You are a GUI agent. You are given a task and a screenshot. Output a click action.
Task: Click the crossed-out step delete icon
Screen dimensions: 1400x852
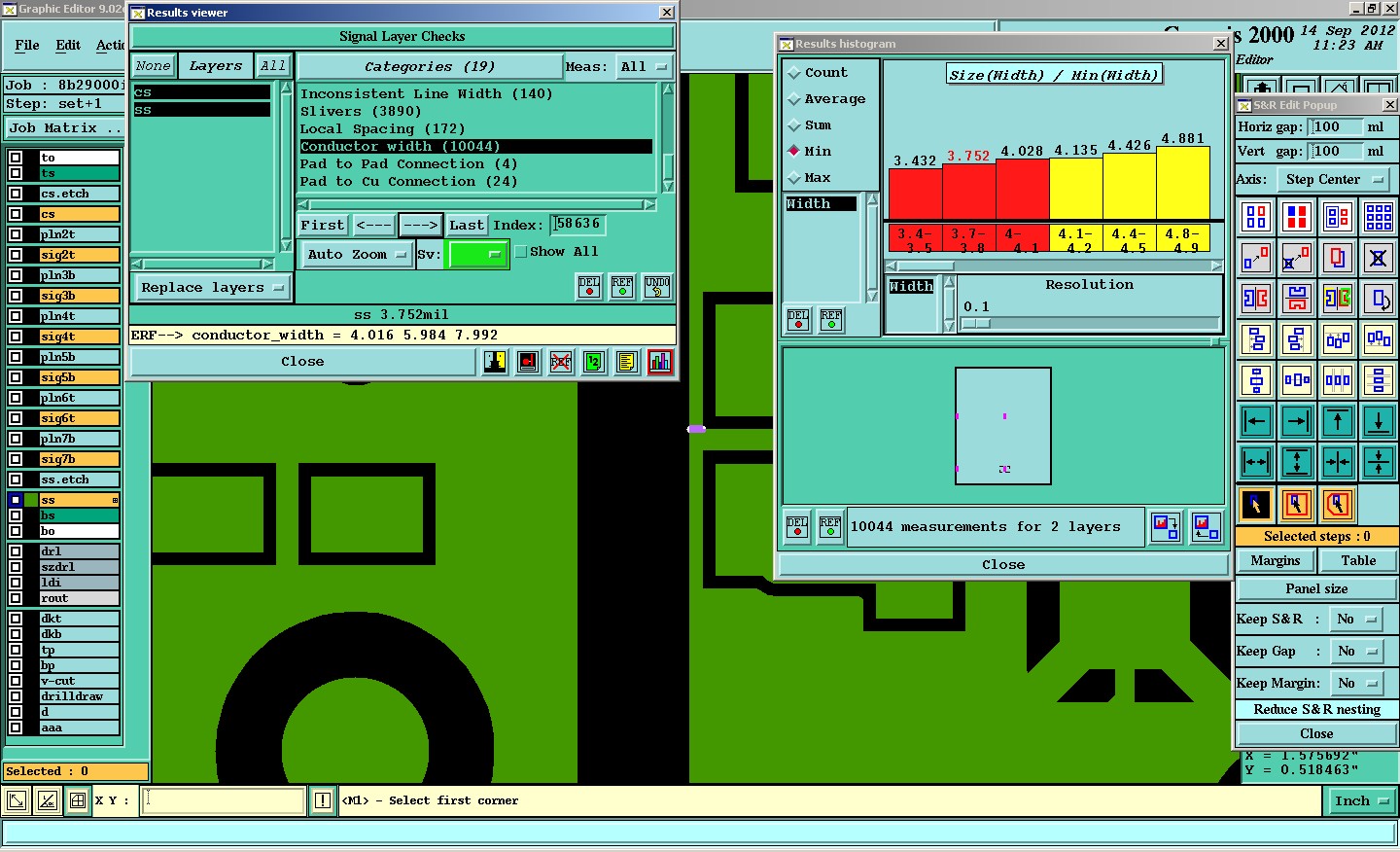1379,258
